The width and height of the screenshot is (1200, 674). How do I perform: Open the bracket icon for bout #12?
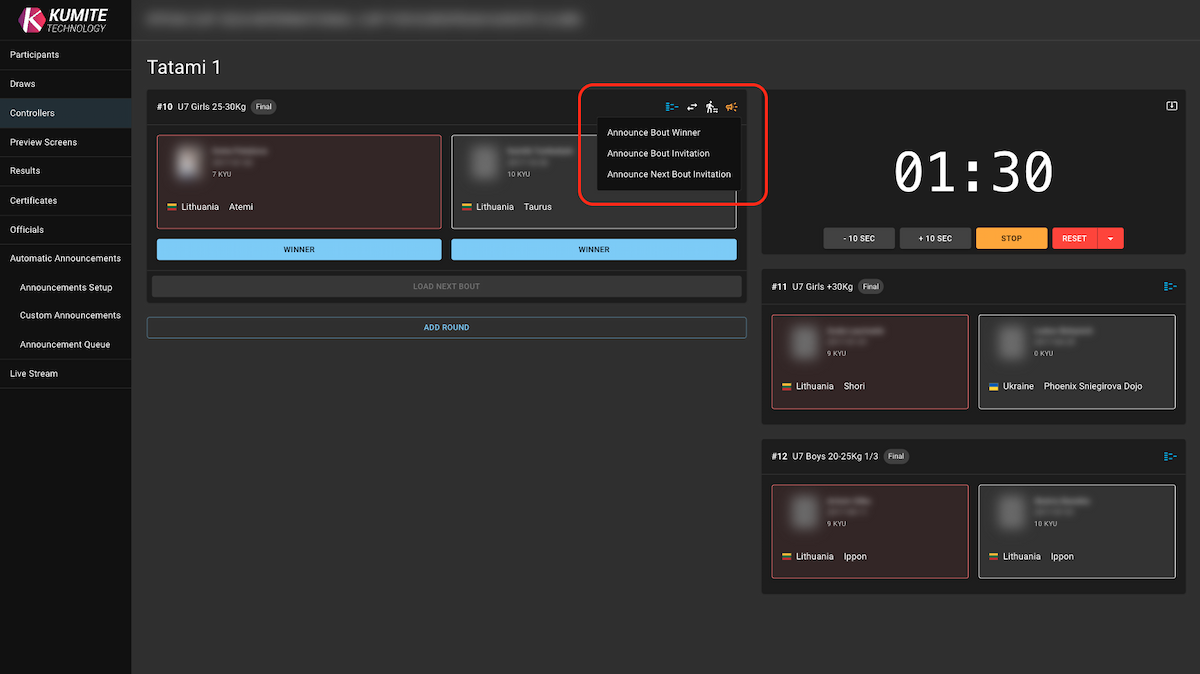(1170, 457)
